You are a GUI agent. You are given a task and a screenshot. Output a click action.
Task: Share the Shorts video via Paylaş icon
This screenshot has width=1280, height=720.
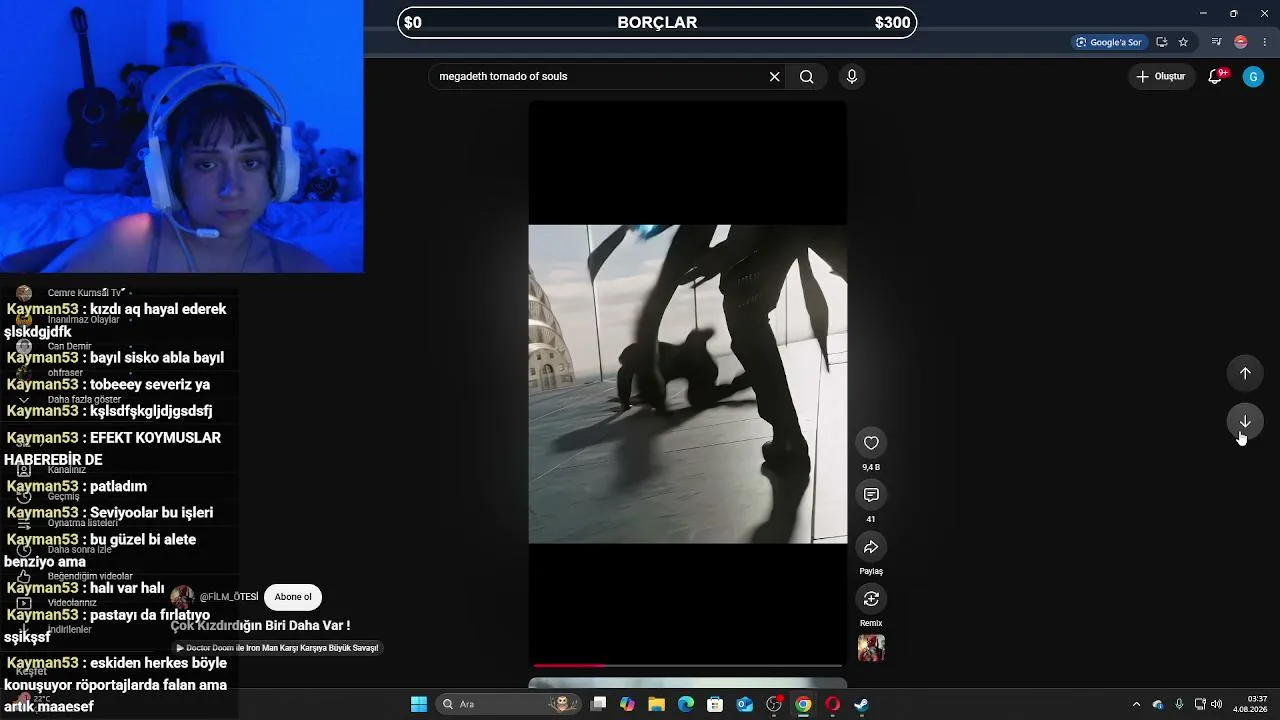pyautogui.click(x=871, y=547)
